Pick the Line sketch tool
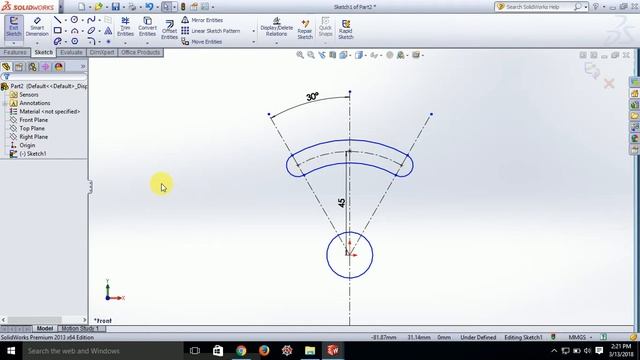Image resolution: width=640 pixels, height=360 pixels. point(57,20)
